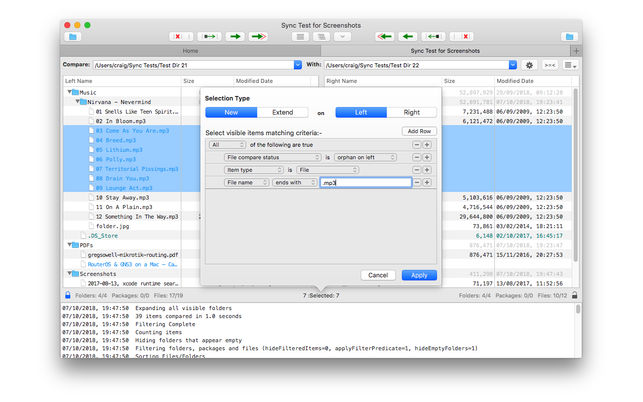
Task: Remove the File compare status criteria row
Action: [417, 157]
